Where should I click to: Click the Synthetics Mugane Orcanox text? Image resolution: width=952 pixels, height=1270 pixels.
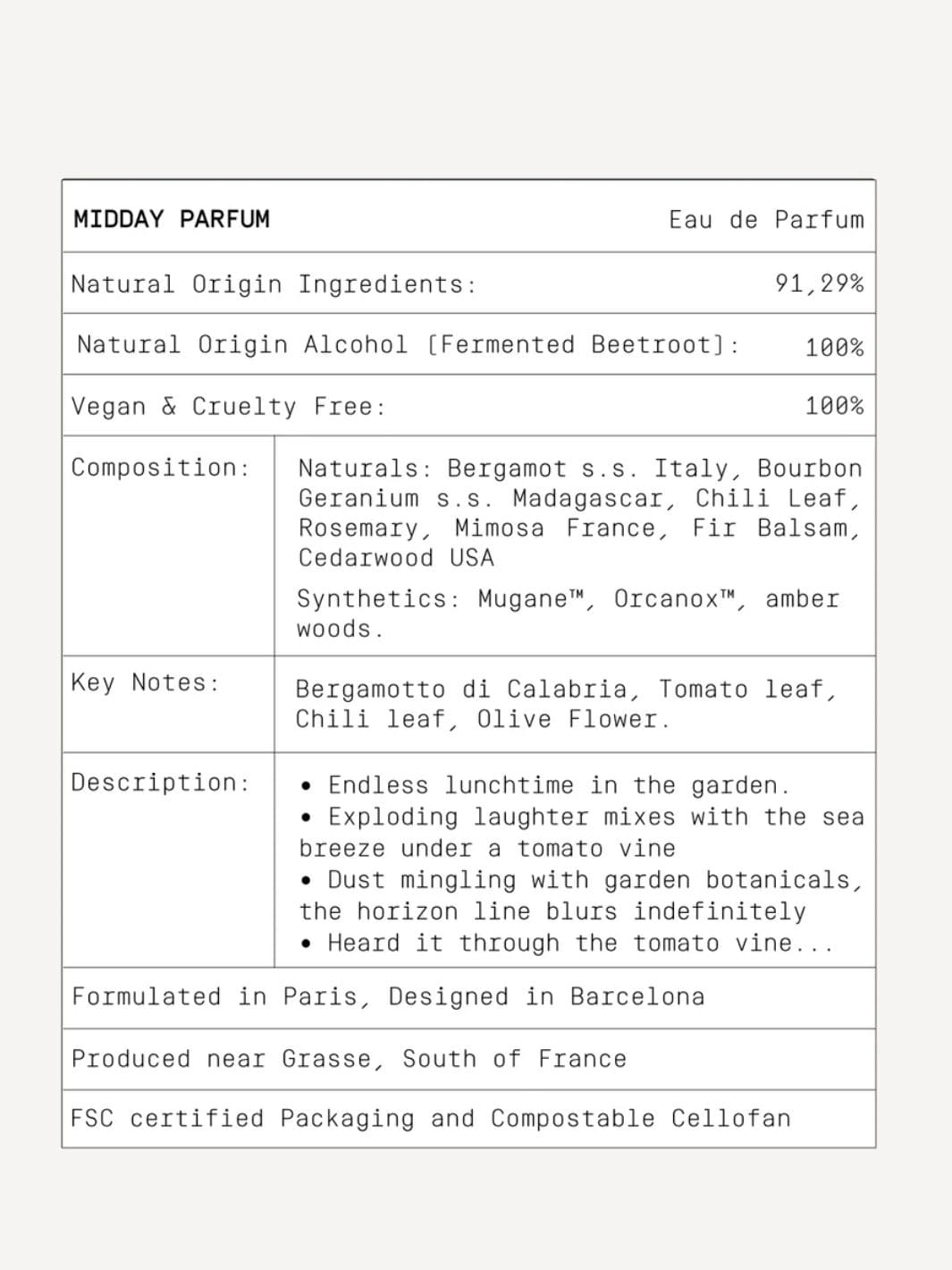coord(568,614)
